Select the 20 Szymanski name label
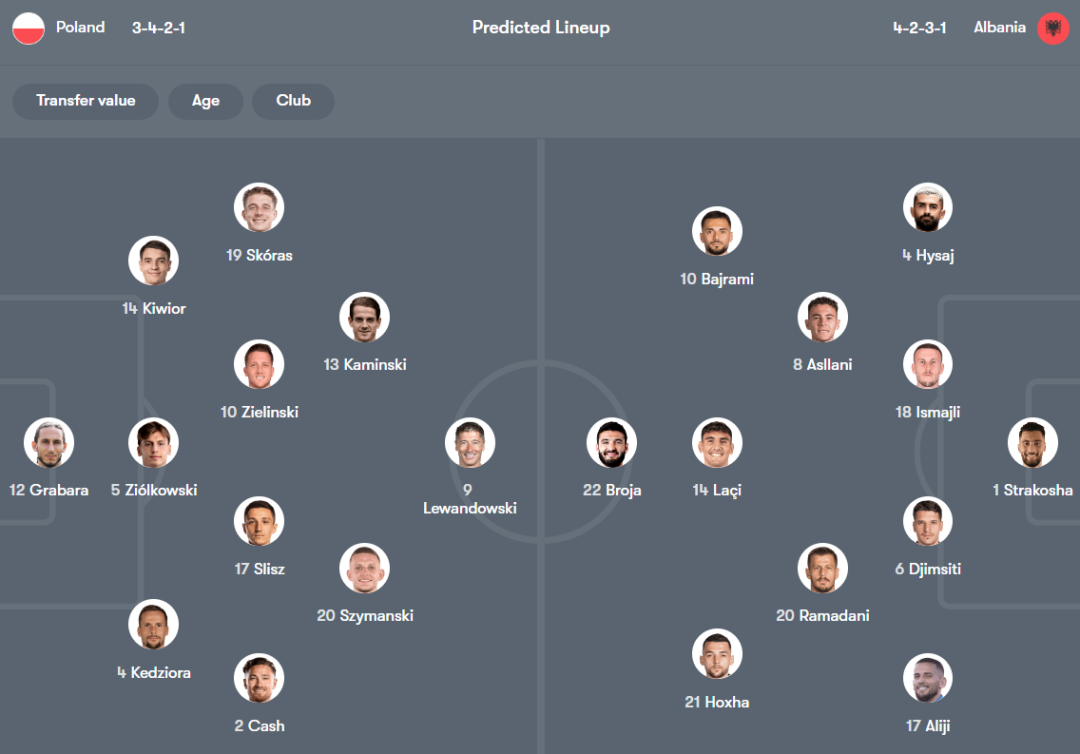This screenshot has height=754, width=1080. (x=365, y=615)
